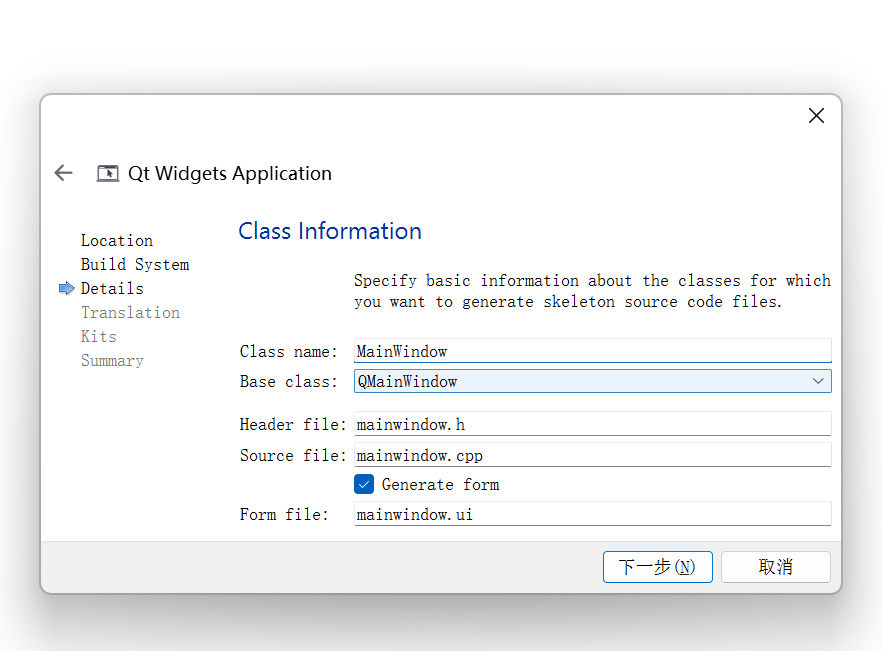This screenshot has width=882, height=651.
Task: Click the Qt Widgets Application window icon
Action: (x=108, y=173)
